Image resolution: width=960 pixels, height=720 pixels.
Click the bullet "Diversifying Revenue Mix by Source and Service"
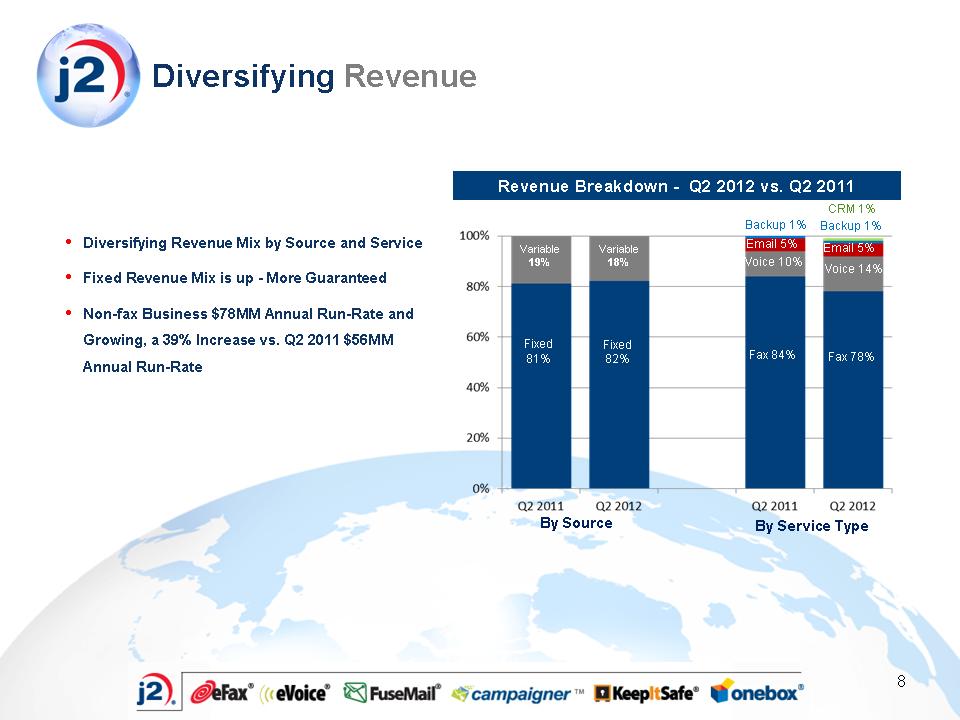(252, 243)
